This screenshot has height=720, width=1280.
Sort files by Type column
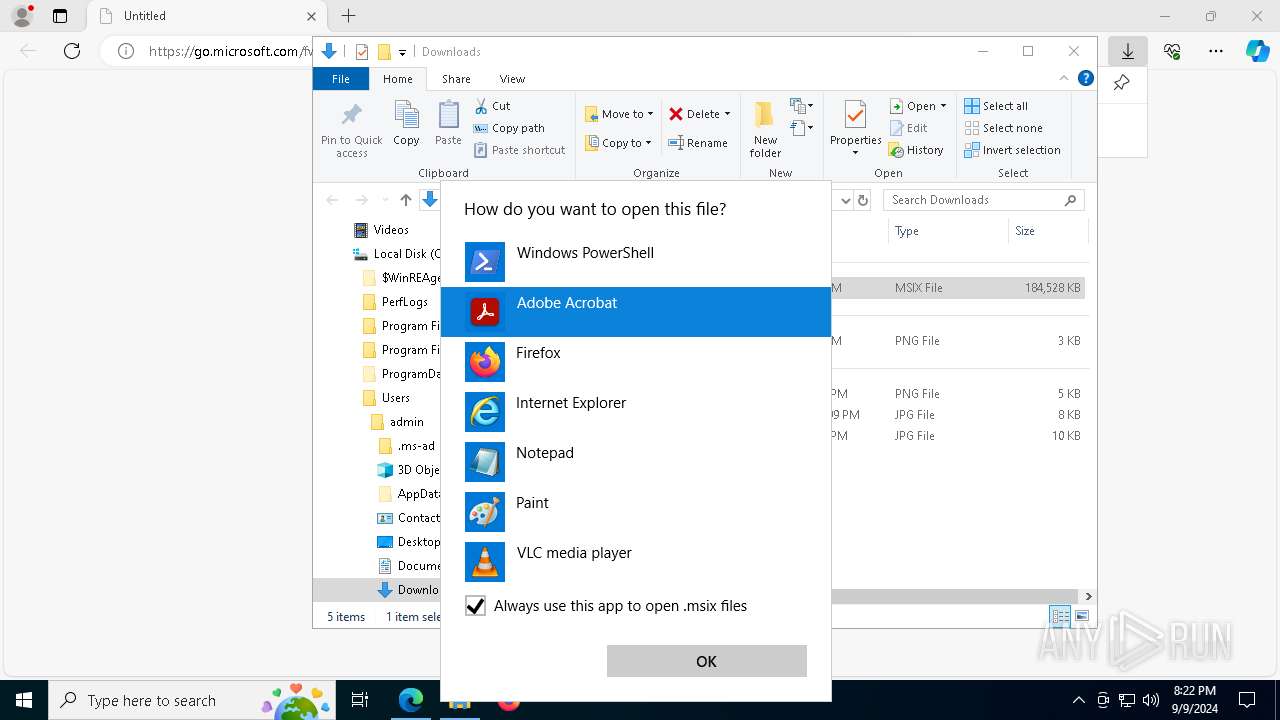click(x=947, y=231)
